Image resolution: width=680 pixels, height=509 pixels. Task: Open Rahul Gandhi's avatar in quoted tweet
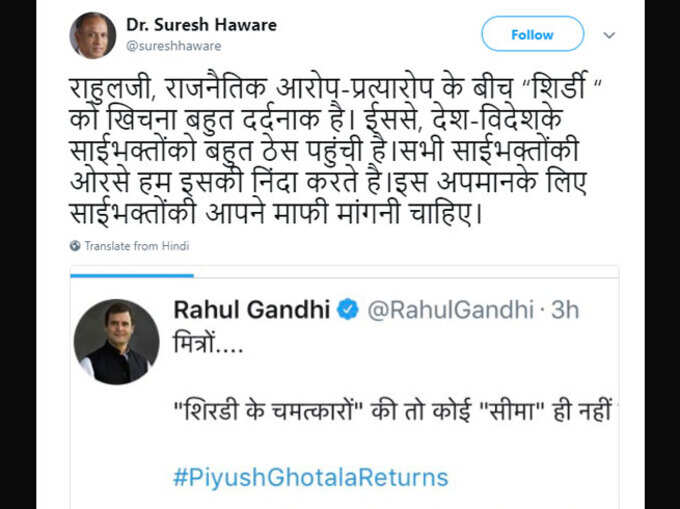pyautogui.click(x=117, y=342)
